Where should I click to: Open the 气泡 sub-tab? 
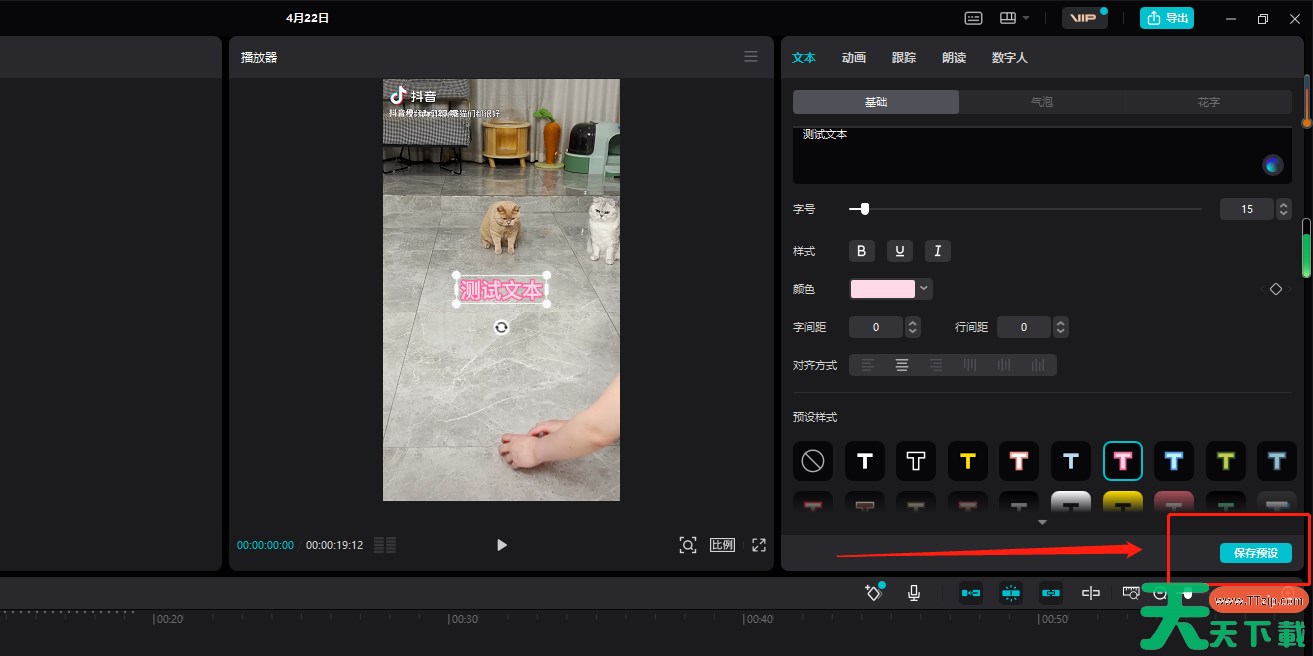click(x=1042, y=102)
